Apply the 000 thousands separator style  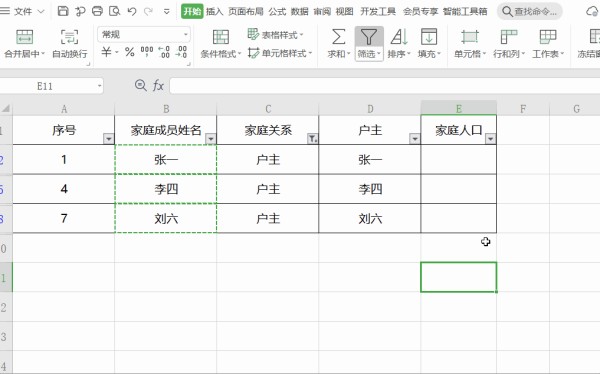(x=147, y=51)
